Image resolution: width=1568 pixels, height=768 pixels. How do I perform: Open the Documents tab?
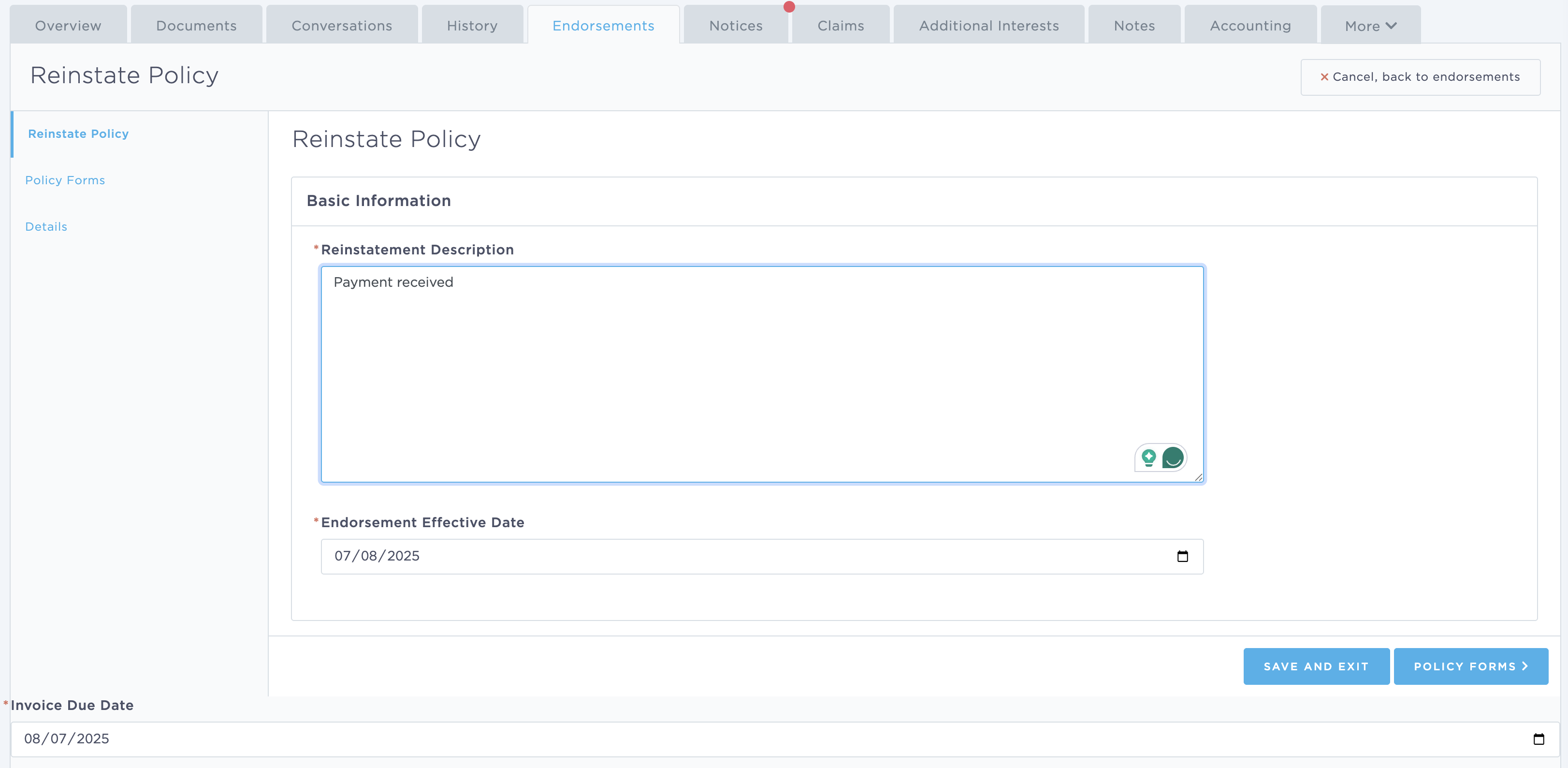[196, 26]
